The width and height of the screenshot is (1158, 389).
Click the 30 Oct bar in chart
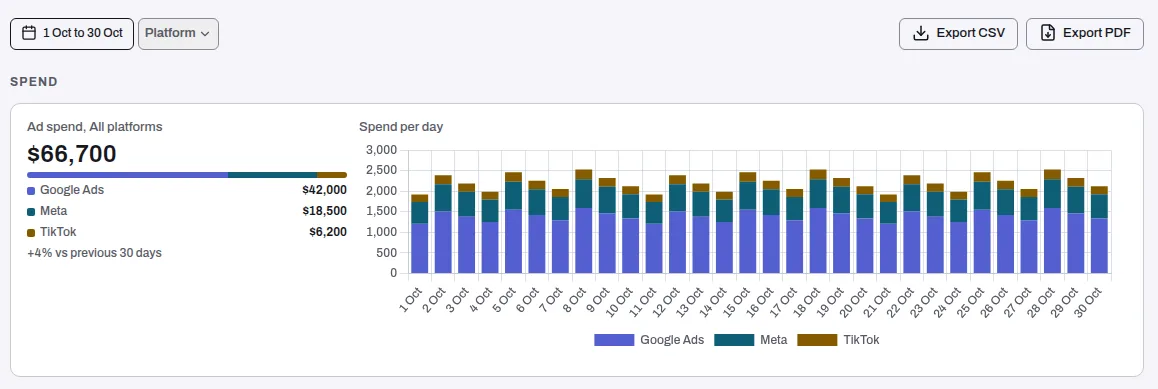click(x=1098, y=230)
